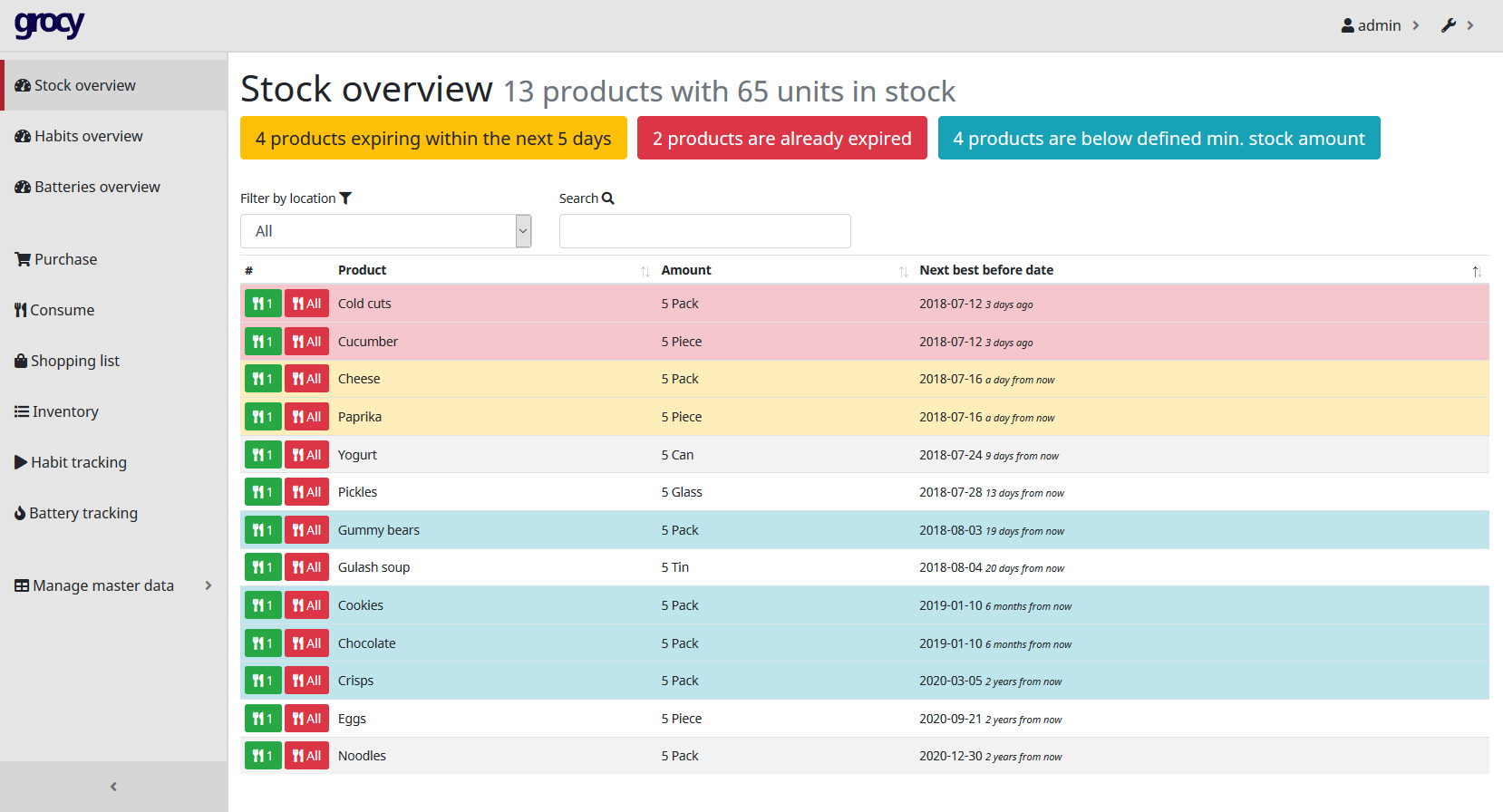Consume 1 unit of Yogurt
The image size is (1503, 812).
click(x=262, y=455)
